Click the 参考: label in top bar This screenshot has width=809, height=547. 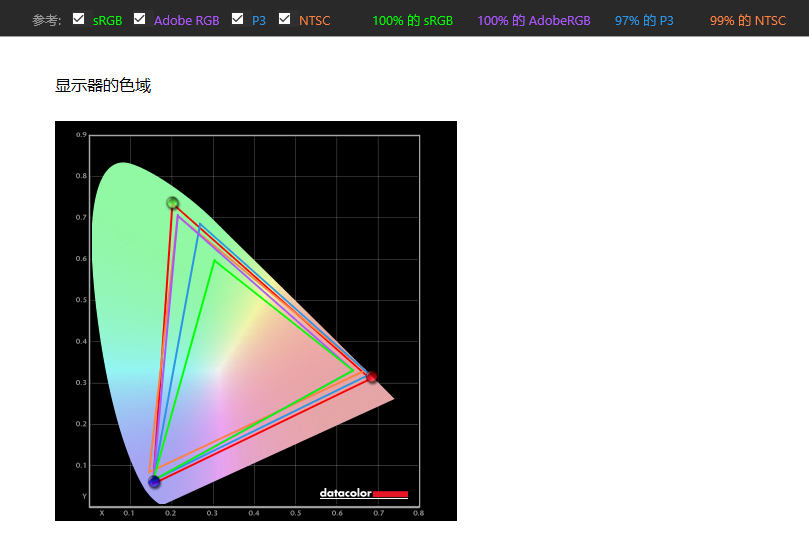(46, 21)
